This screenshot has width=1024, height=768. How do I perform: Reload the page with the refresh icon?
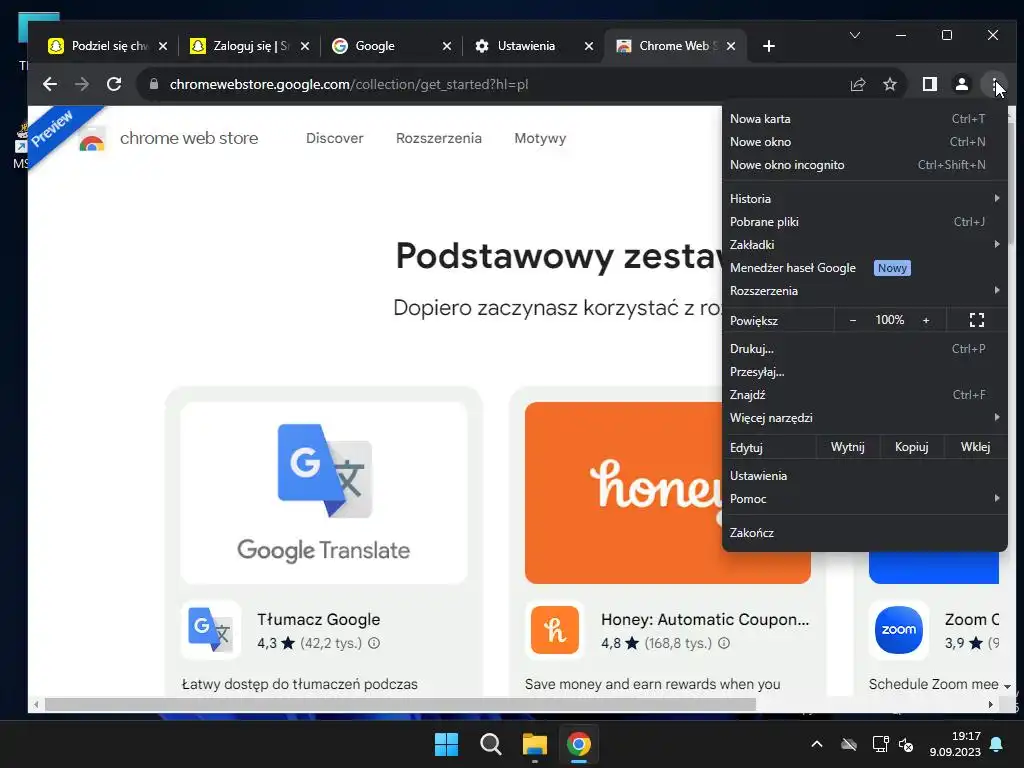click(x=114, y=84)
